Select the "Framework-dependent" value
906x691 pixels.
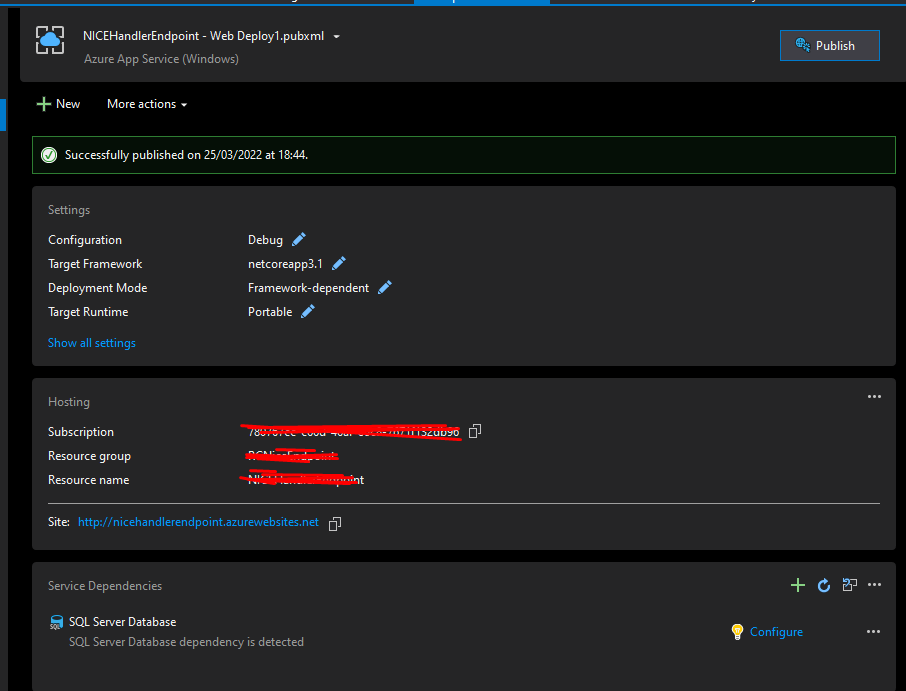click(x=309, y=288)
